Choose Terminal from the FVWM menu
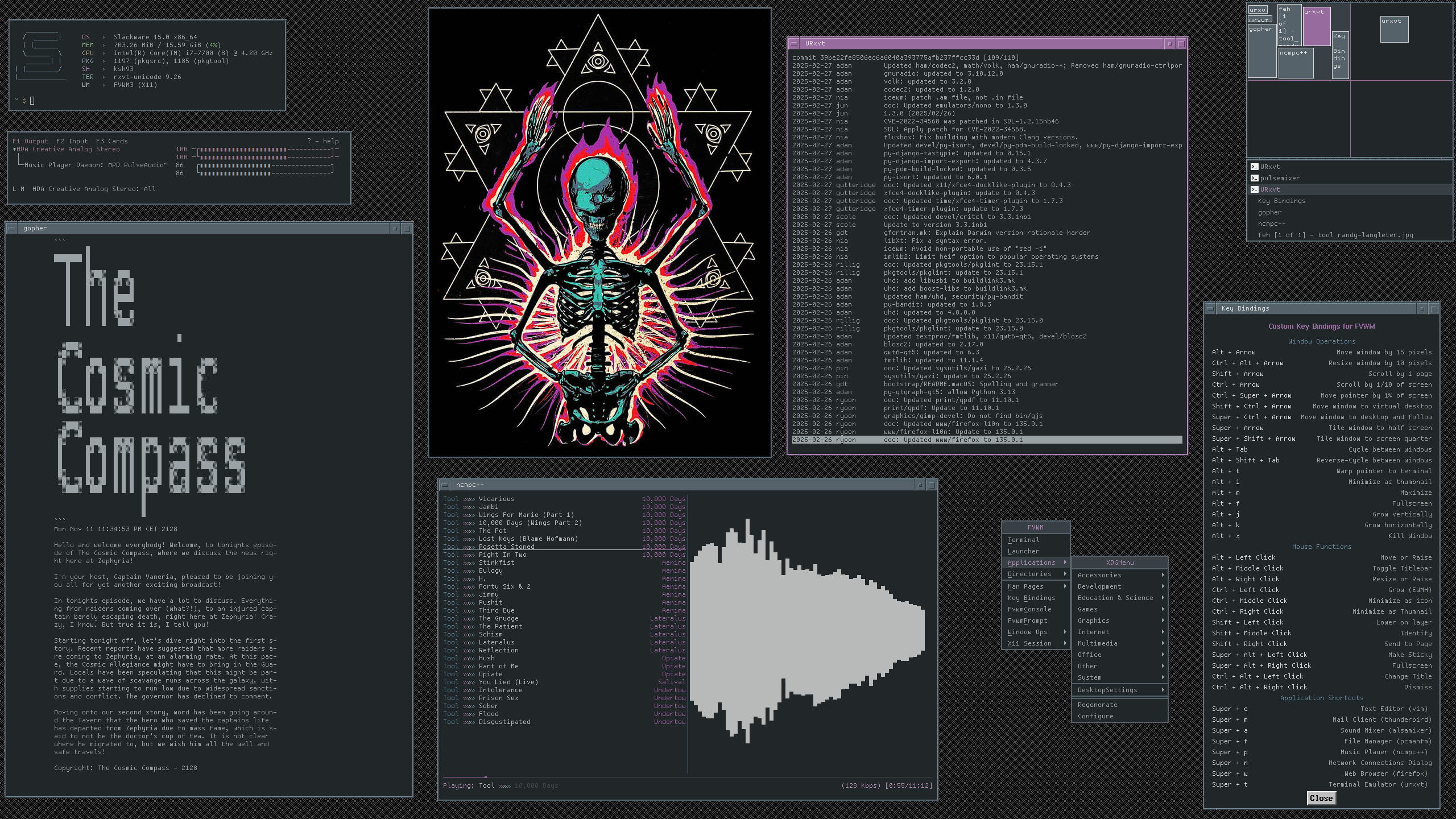 tap(1035, 540)
